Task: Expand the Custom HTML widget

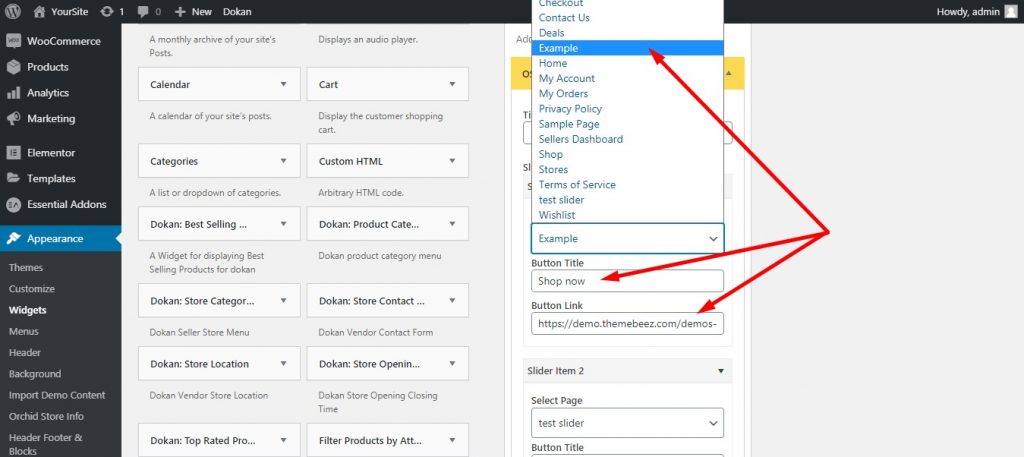Action: (x=453, y=161)
